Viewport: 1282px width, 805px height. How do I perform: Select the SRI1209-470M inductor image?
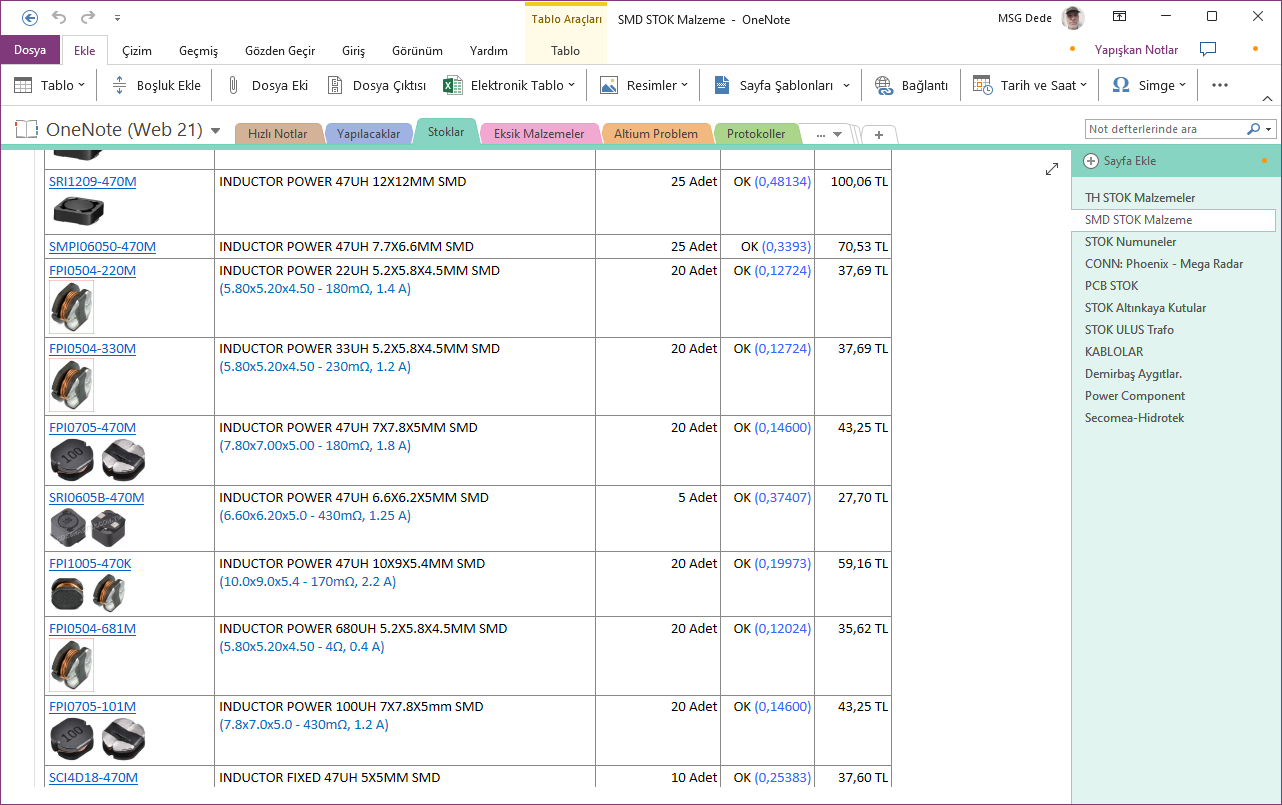(78, 209)
